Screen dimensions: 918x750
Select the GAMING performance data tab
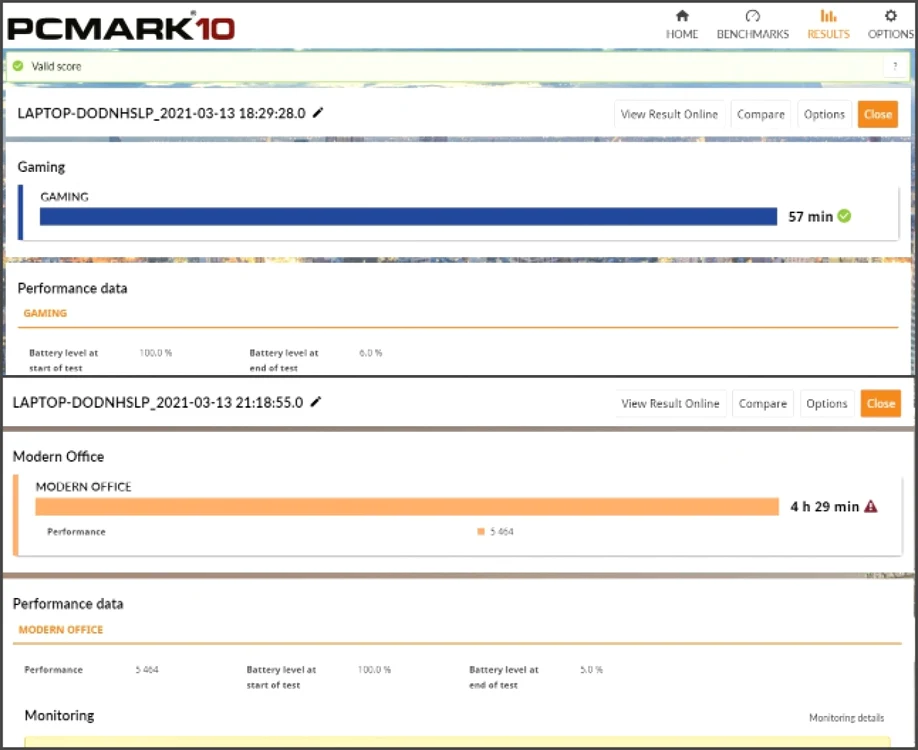[x=45, y=313]
